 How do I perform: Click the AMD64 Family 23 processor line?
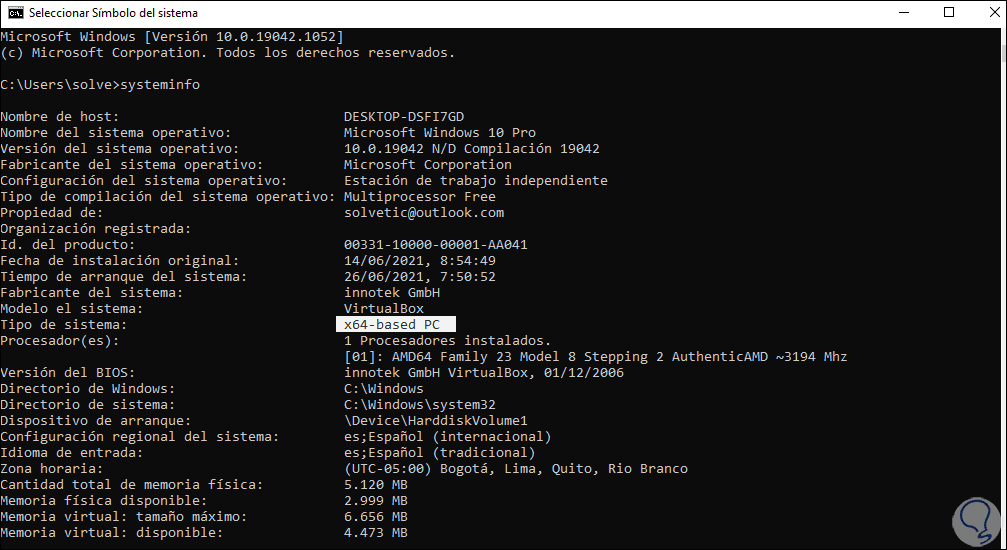tap(596, 357)
